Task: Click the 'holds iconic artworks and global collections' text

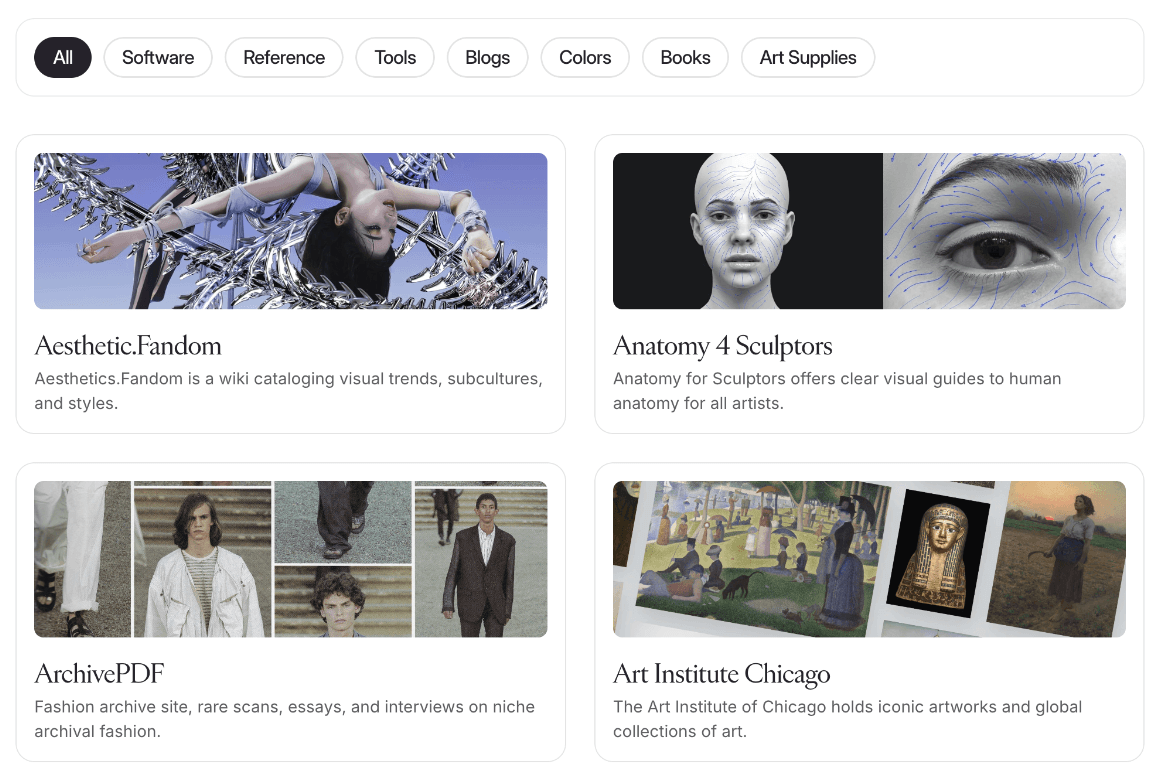Action: [x=847, y=719]
